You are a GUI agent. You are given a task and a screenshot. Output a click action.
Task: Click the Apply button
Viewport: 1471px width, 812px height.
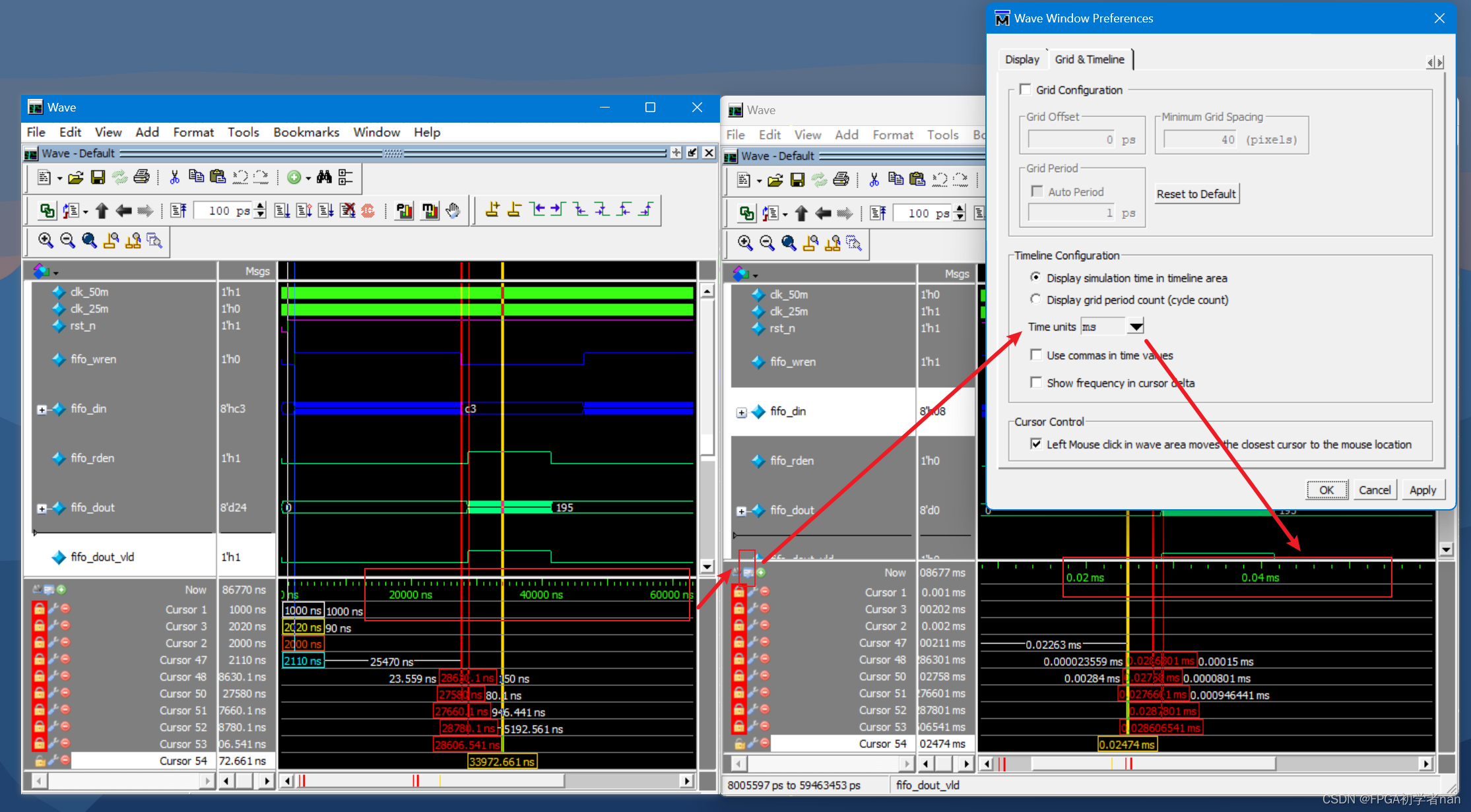coord(1422,489)
